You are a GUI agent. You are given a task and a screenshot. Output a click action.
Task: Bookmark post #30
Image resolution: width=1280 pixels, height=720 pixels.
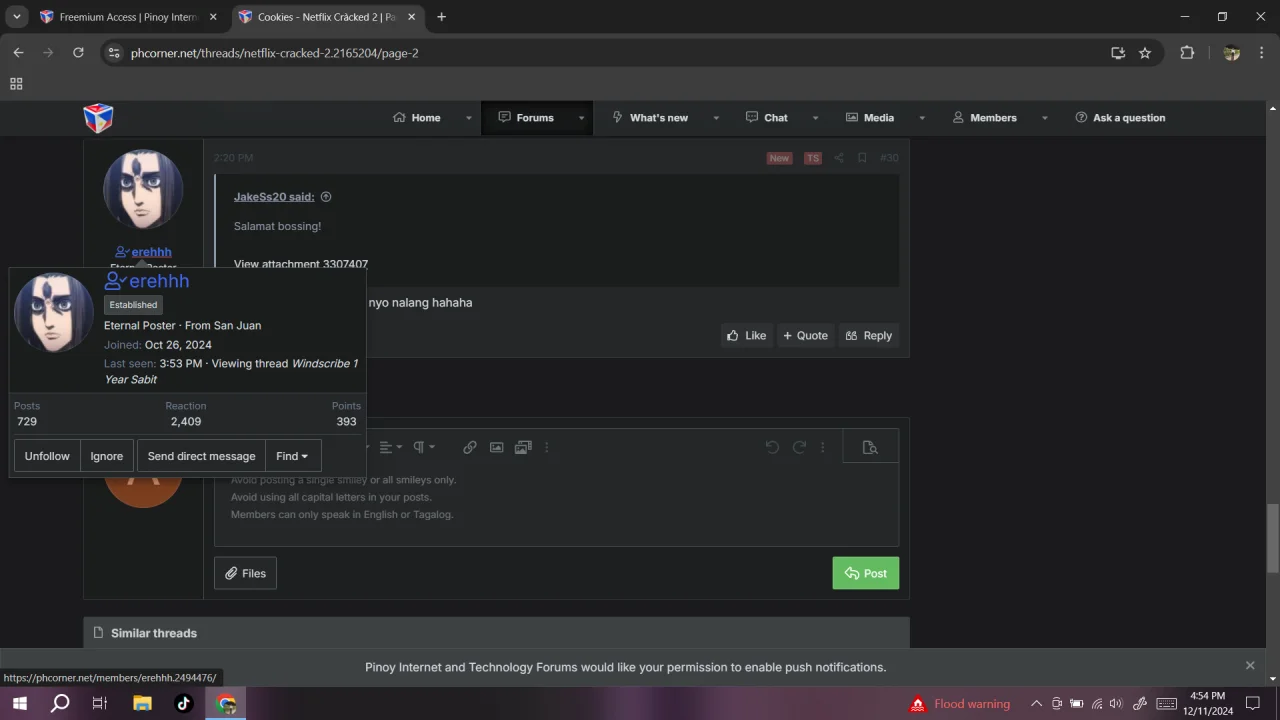pos(862,158)
